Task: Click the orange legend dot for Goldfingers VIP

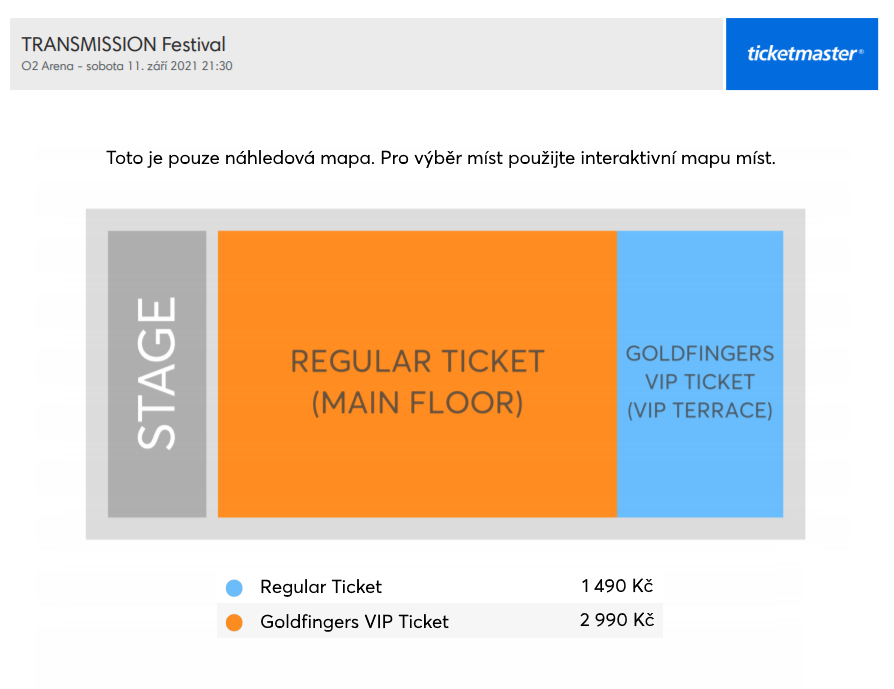Action: coord(234,622)
